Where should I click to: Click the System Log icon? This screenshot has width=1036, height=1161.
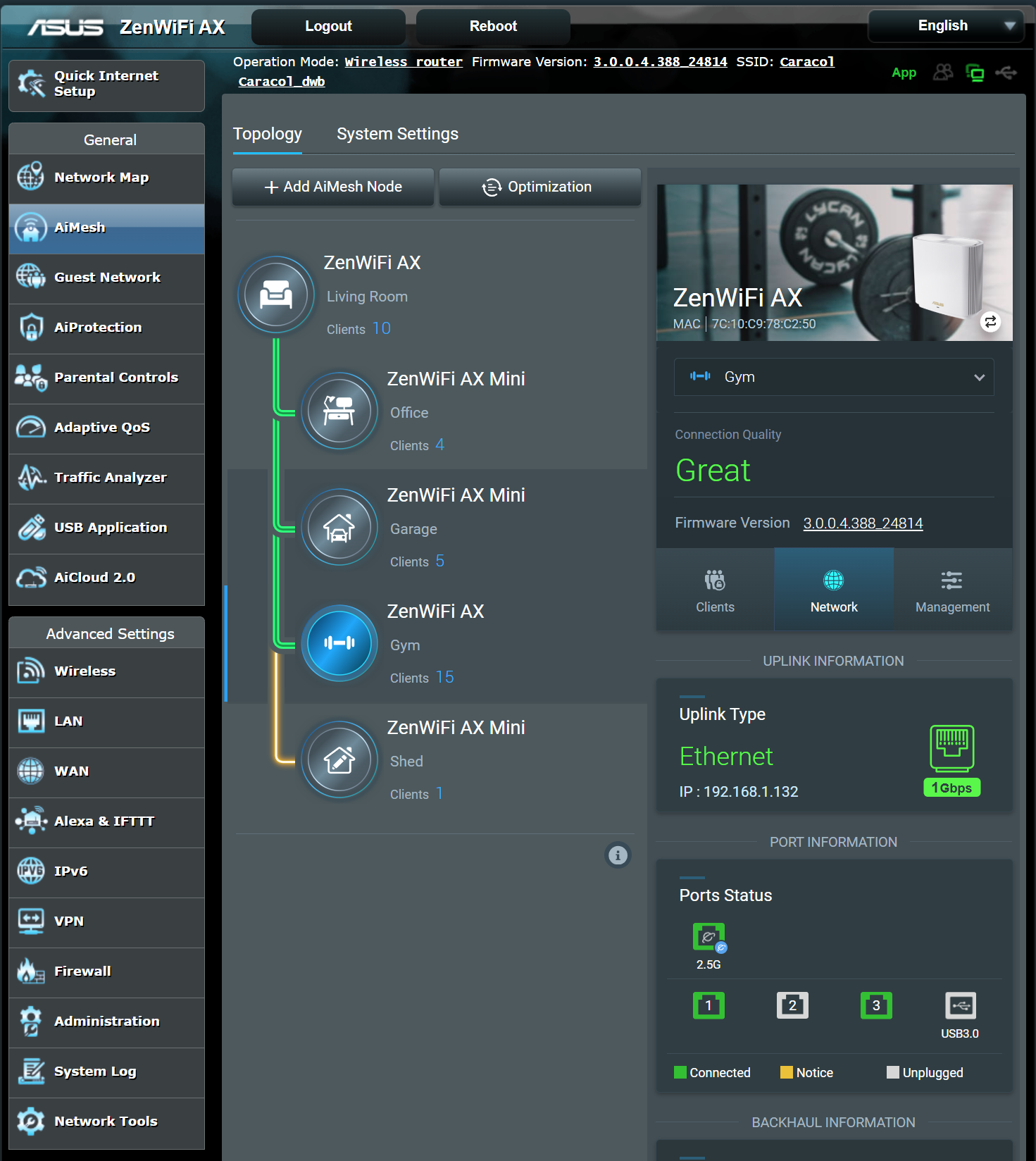31,1071
